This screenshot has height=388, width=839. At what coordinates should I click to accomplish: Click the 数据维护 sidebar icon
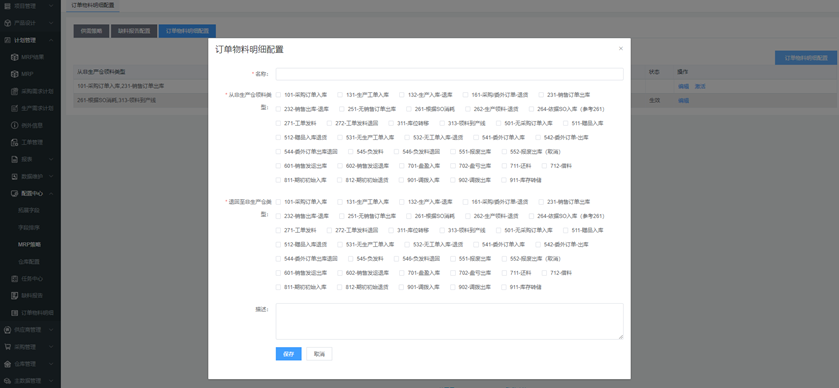coord(14,176)
